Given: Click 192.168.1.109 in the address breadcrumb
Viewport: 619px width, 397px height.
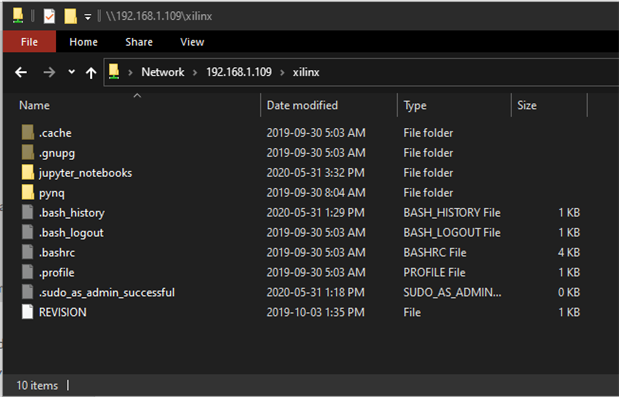Looking at the screenshot, I should pos(239,72).
